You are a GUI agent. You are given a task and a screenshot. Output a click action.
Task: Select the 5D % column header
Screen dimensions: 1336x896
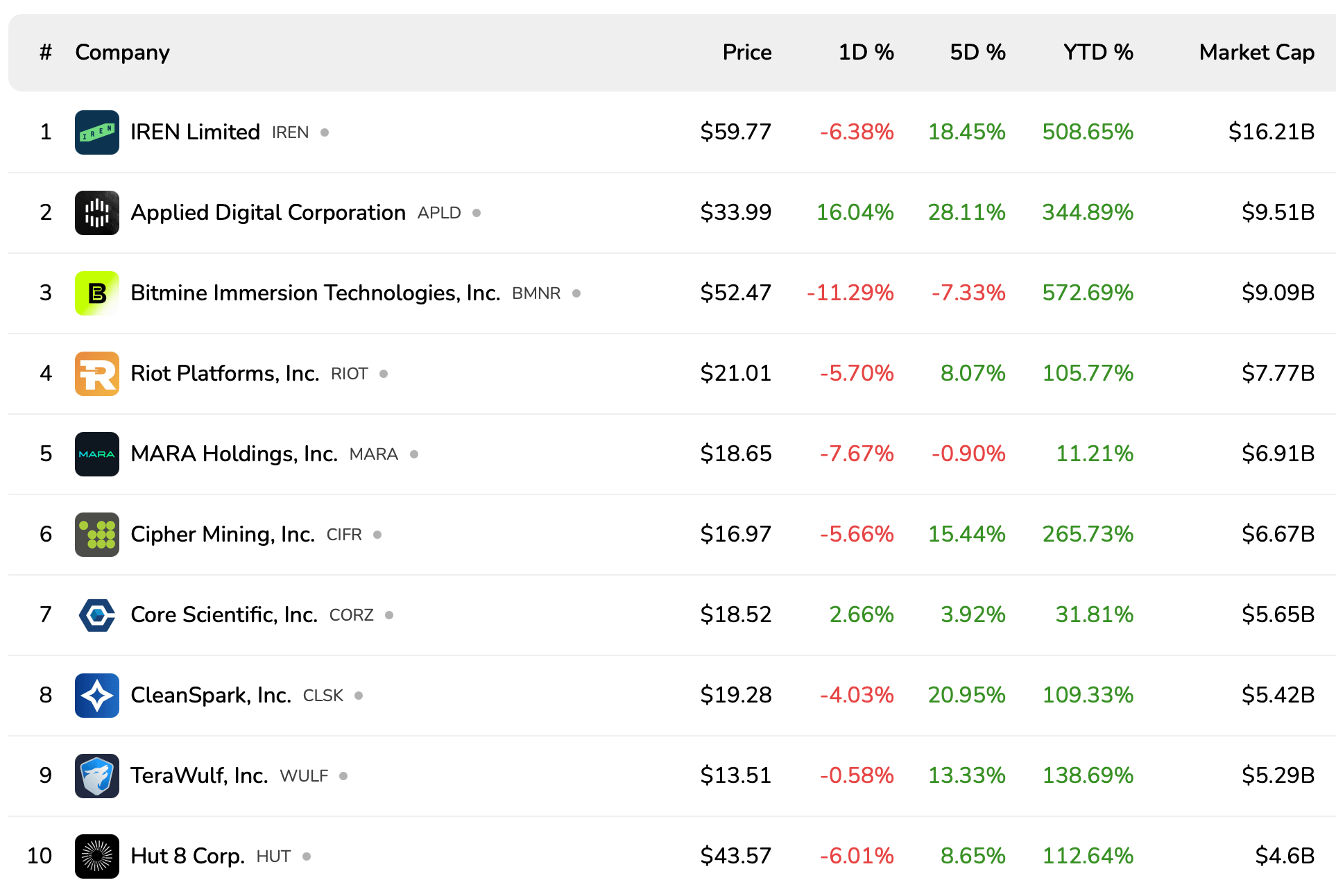point(978,52)
